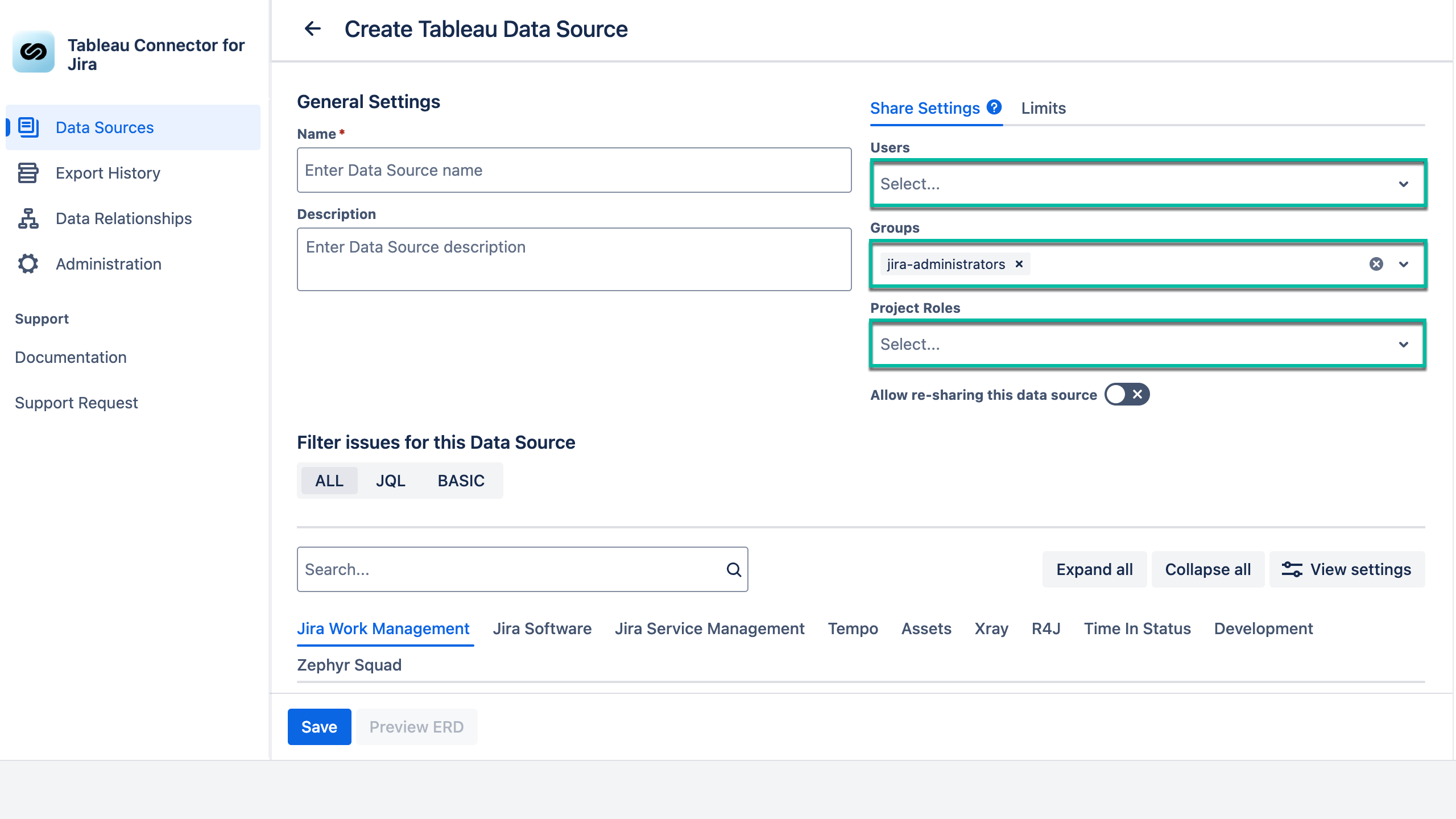Select the ALL filter option
The height and width of the screenshot is (819, 1456).
point(329,481)
